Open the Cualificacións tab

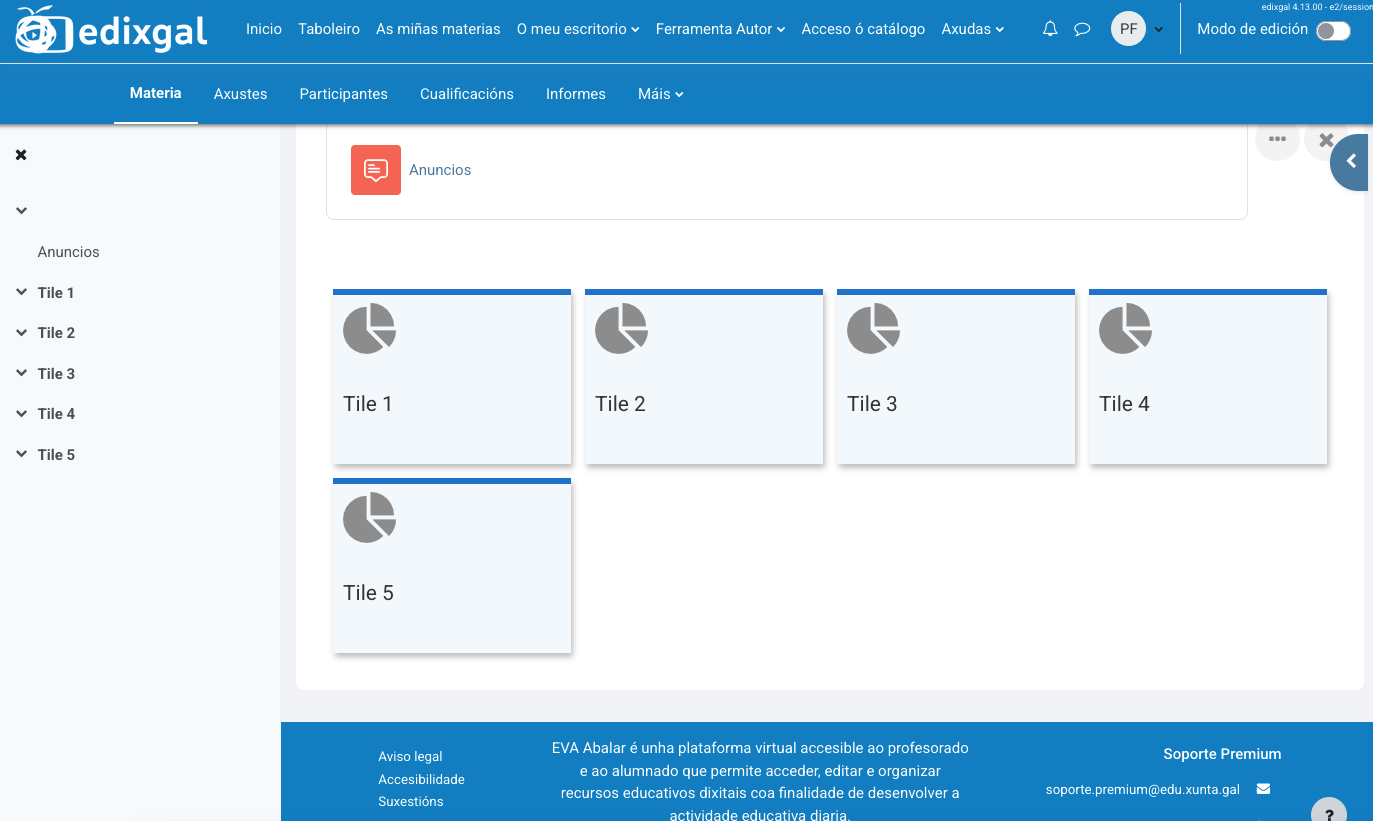point(466,94)
